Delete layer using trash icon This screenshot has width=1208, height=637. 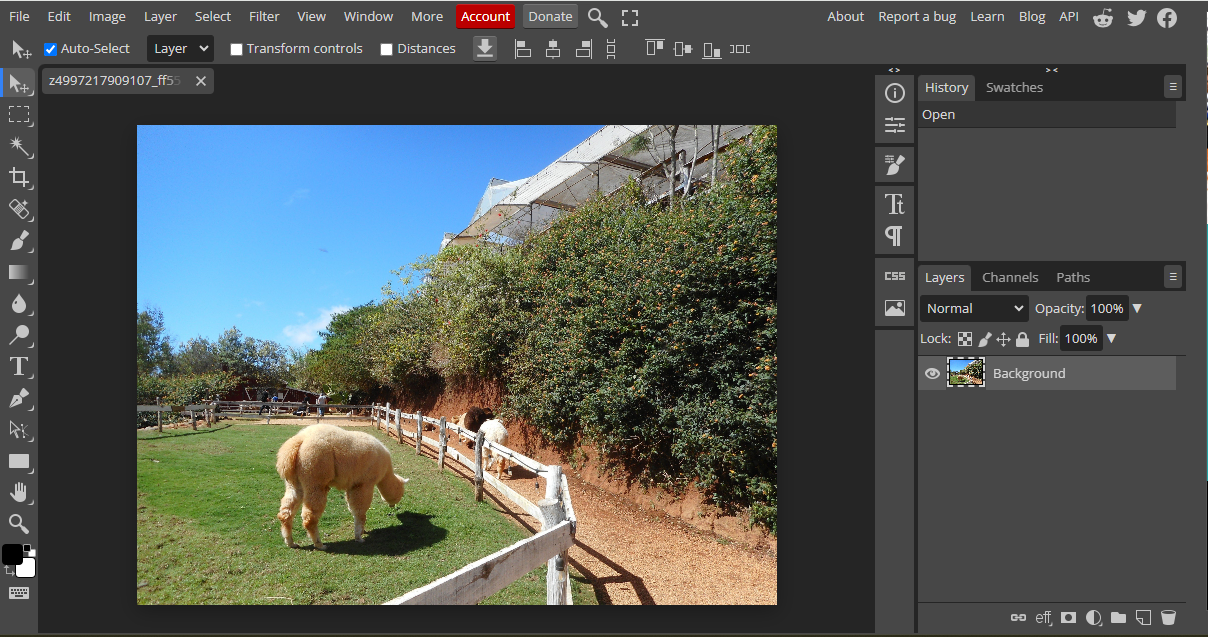tap(1168, 618)
